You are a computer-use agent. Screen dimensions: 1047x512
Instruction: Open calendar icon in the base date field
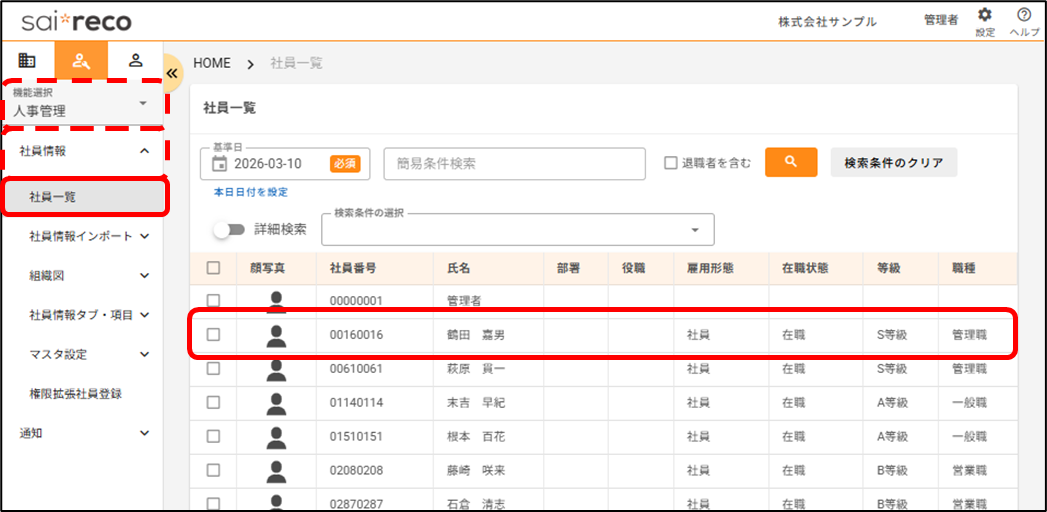point(222,163)
